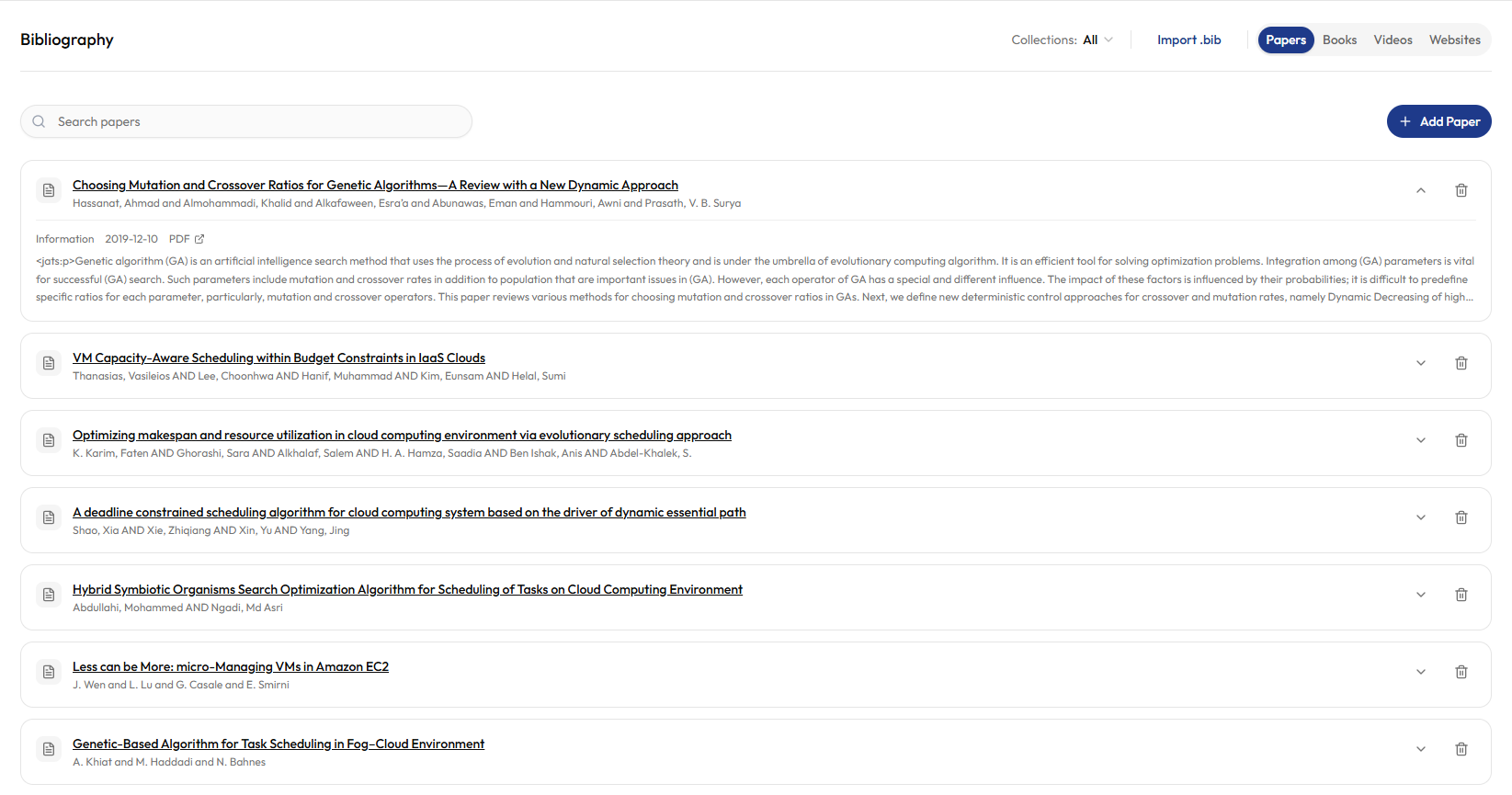Viewport: 1512px width, 795px height.
Task: Switch to the Videos tab
Action: tap(1393, 40)
